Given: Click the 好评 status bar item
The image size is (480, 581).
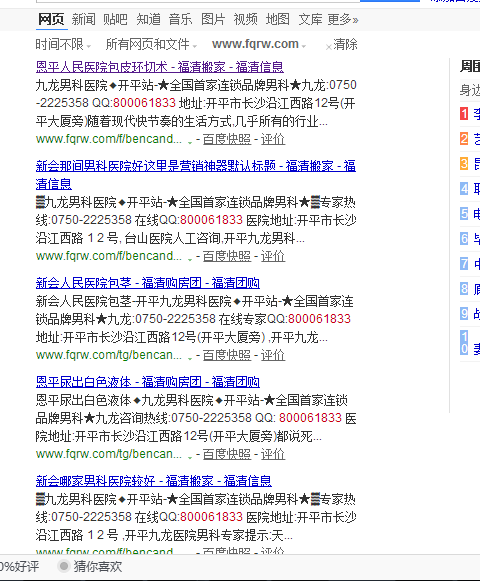Looking at the screenshot, I should click(x=19, y=566).
